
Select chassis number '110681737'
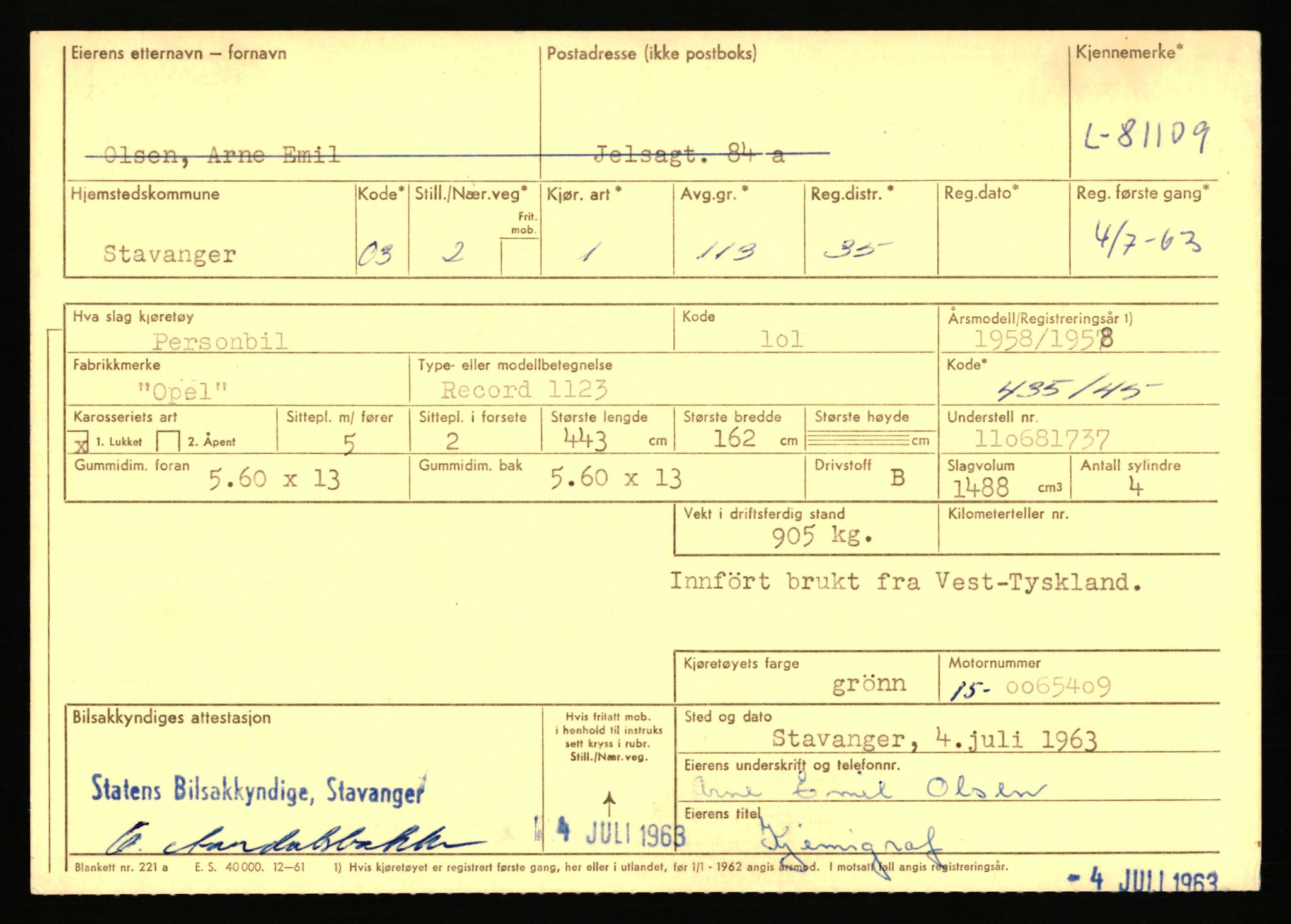tap(1042, 439)
